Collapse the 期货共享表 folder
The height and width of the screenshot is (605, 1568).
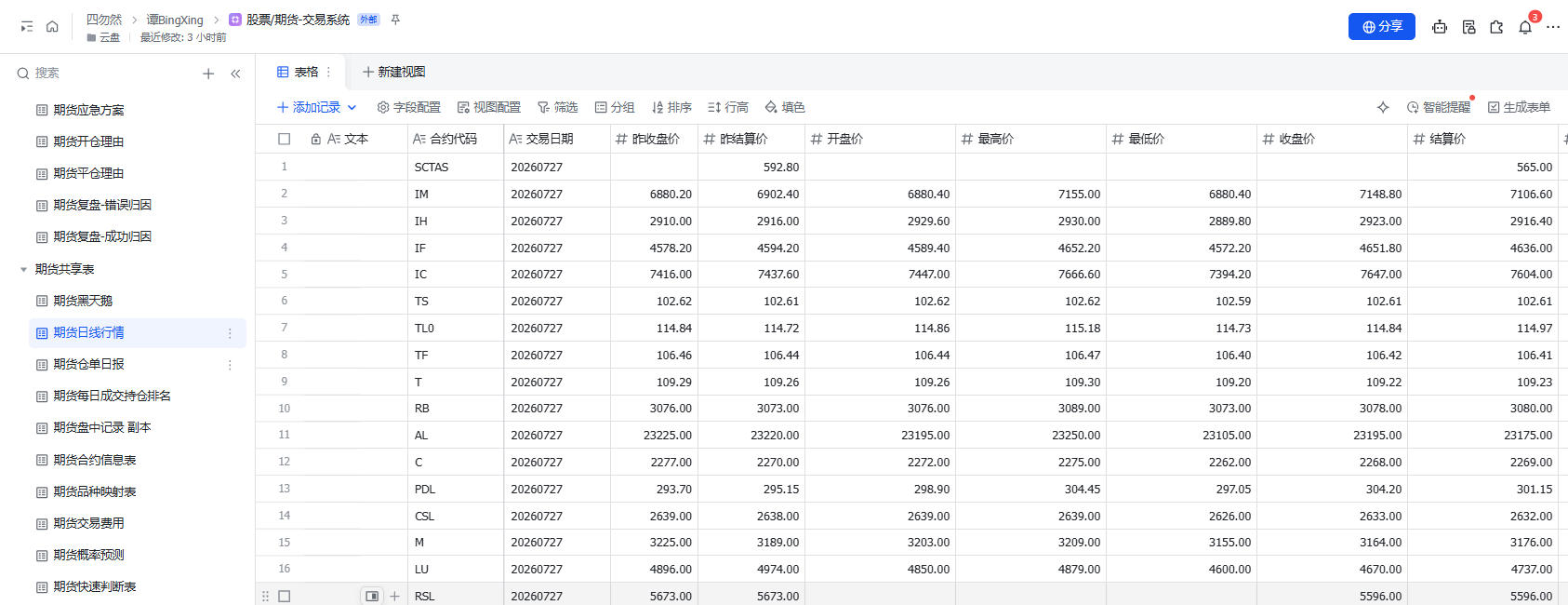[x=23, y=269]
